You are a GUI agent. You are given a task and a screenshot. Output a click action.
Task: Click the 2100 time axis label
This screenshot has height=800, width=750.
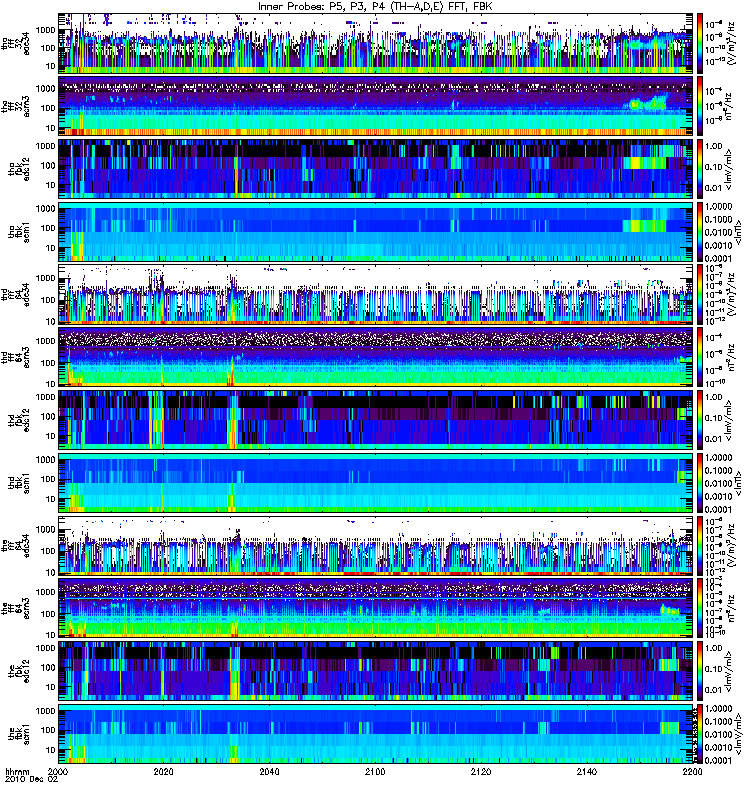(x=375, y=772)
